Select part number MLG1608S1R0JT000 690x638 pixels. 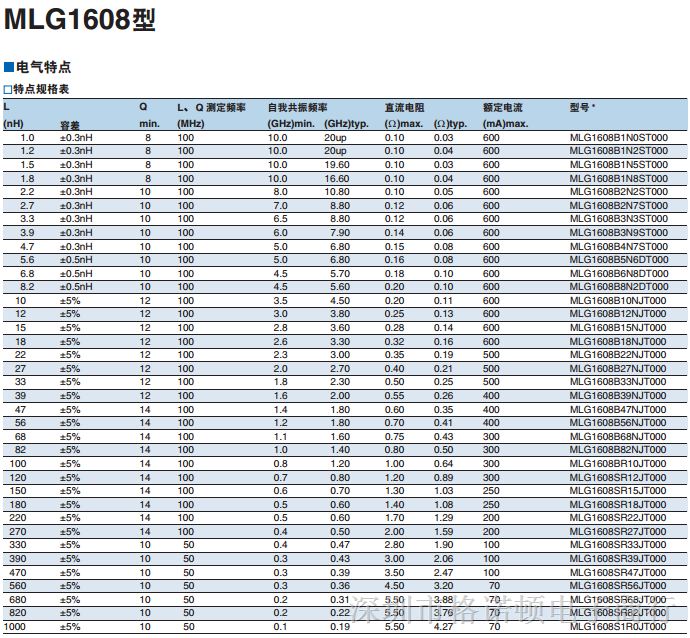[618, 627]
